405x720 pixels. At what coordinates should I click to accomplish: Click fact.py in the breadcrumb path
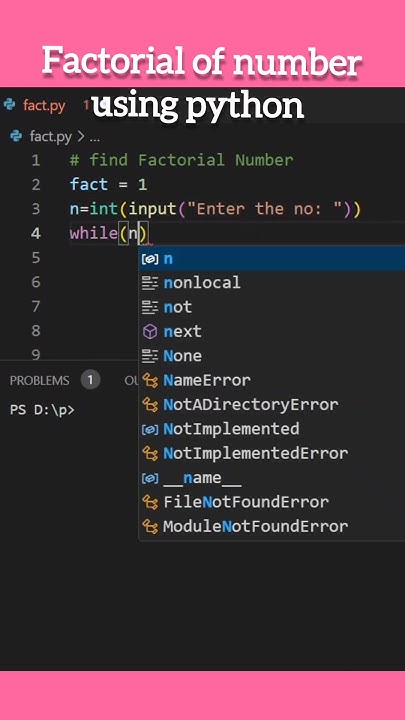[x=51, y=136]
